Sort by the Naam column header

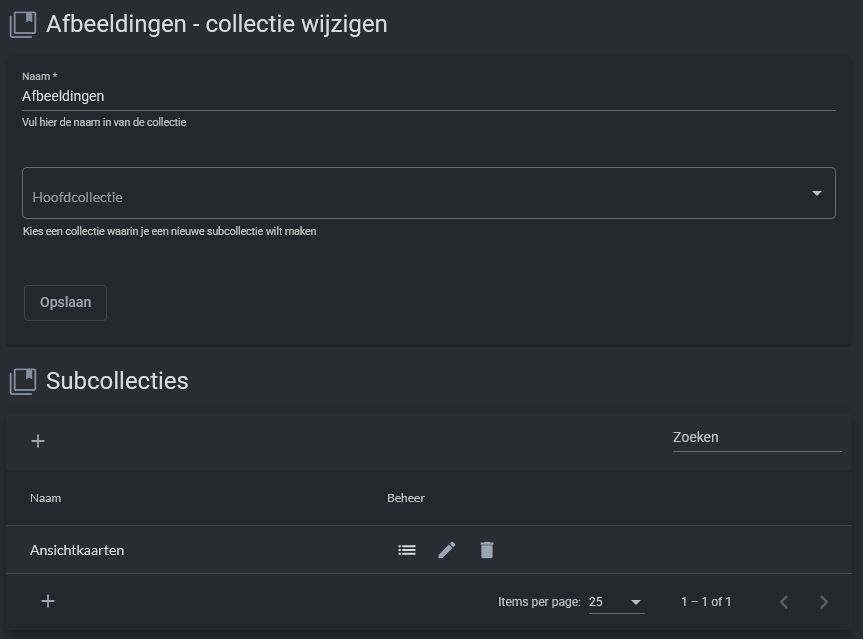tap(46, 498)
